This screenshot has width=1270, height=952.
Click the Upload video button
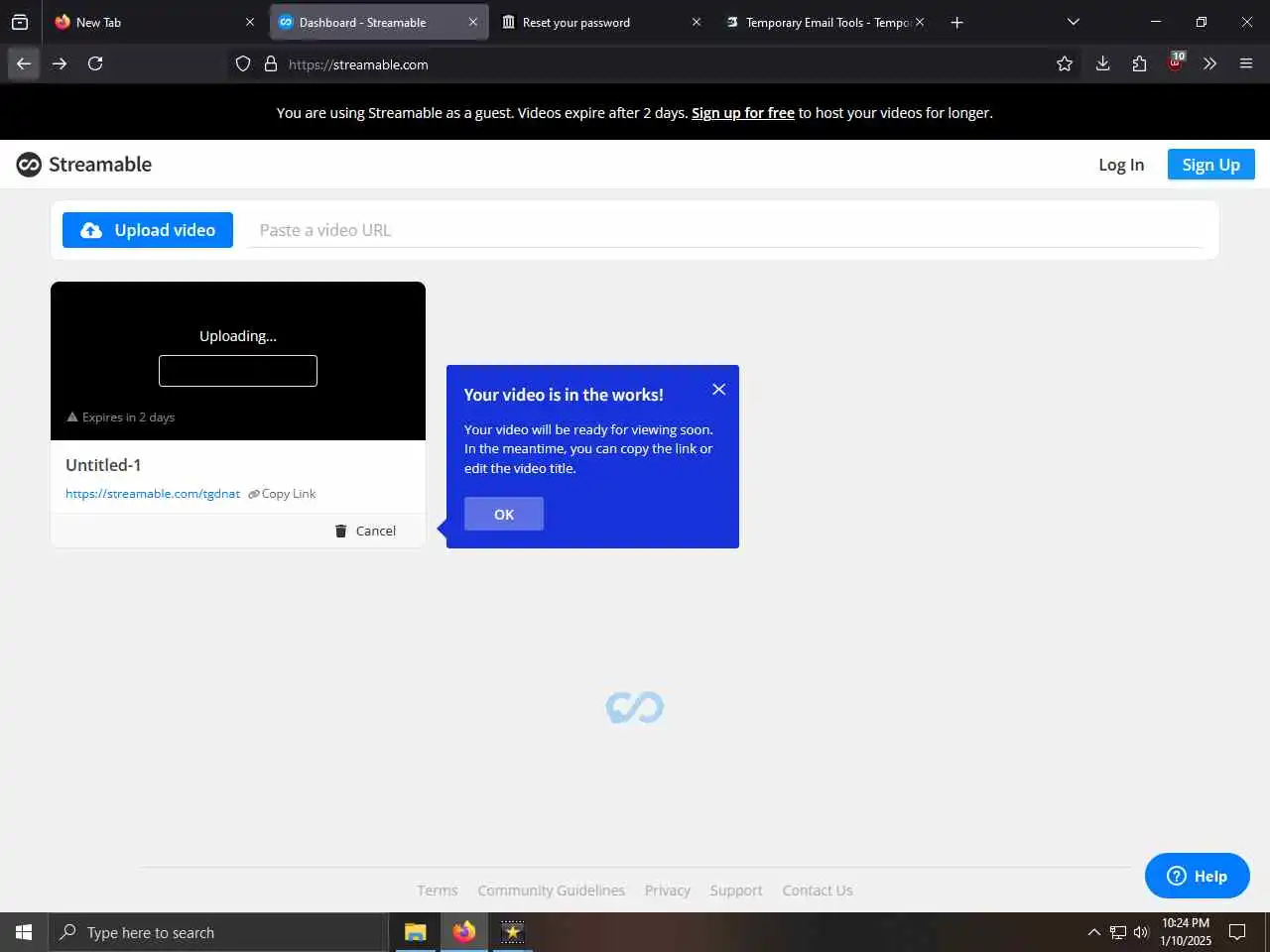coord(148,230)
